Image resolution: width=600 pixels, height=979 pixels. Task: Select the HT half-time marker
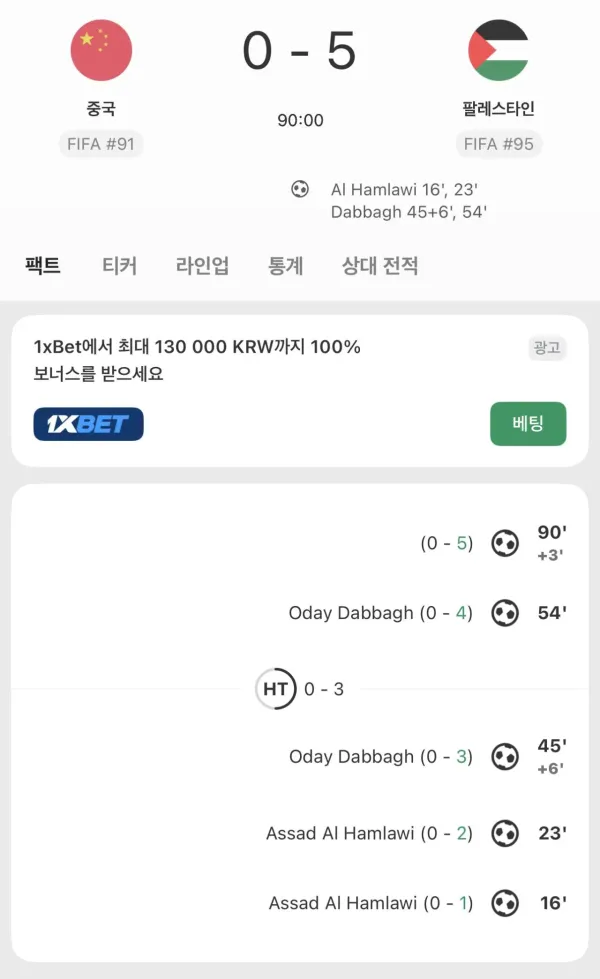point(275,689)
